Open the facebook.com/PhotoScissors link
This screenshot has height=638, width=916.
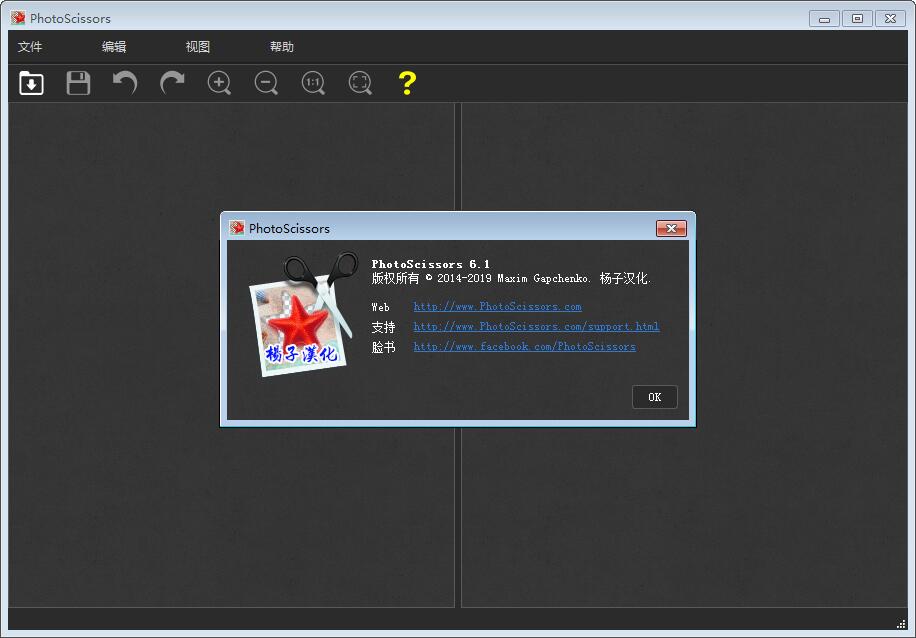click(x=524, y=347)
